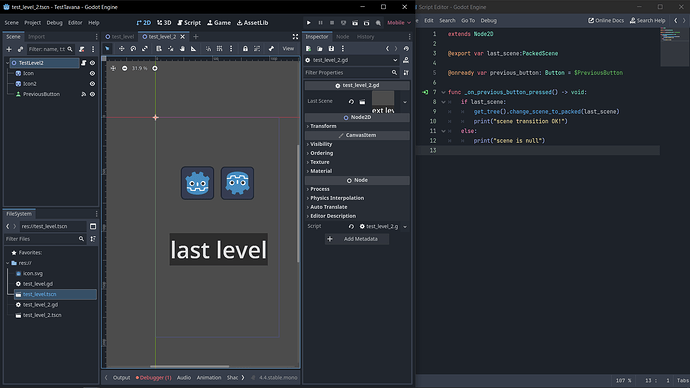Screen dimensions: 690x388
Task: Click the save resource icon in Inspector
Action: [x=331, y=49]
